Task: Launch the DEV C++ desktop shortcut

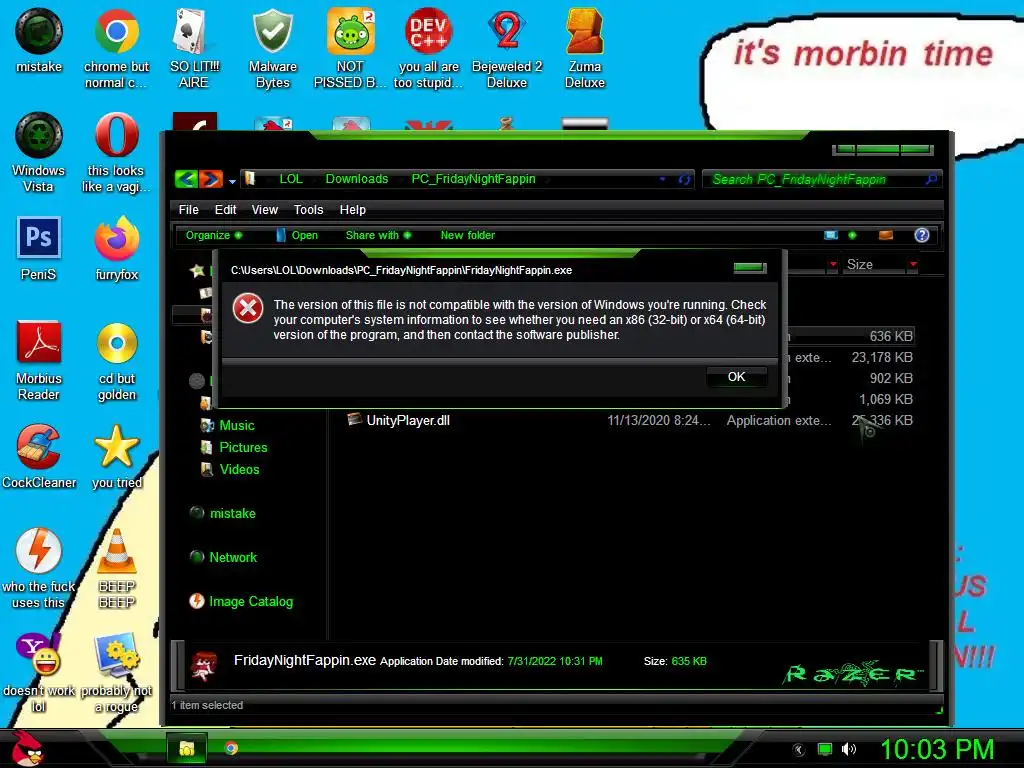Action: pyautogui.click(x=428, y=47)
